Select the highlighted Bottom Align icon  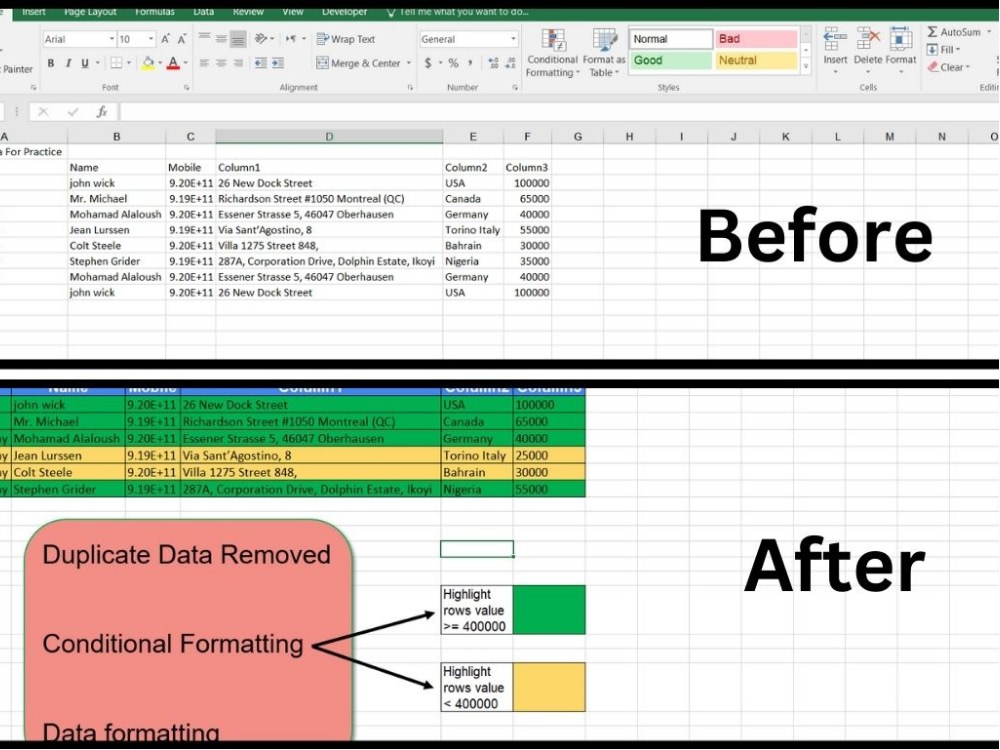[x=238, y=39]
